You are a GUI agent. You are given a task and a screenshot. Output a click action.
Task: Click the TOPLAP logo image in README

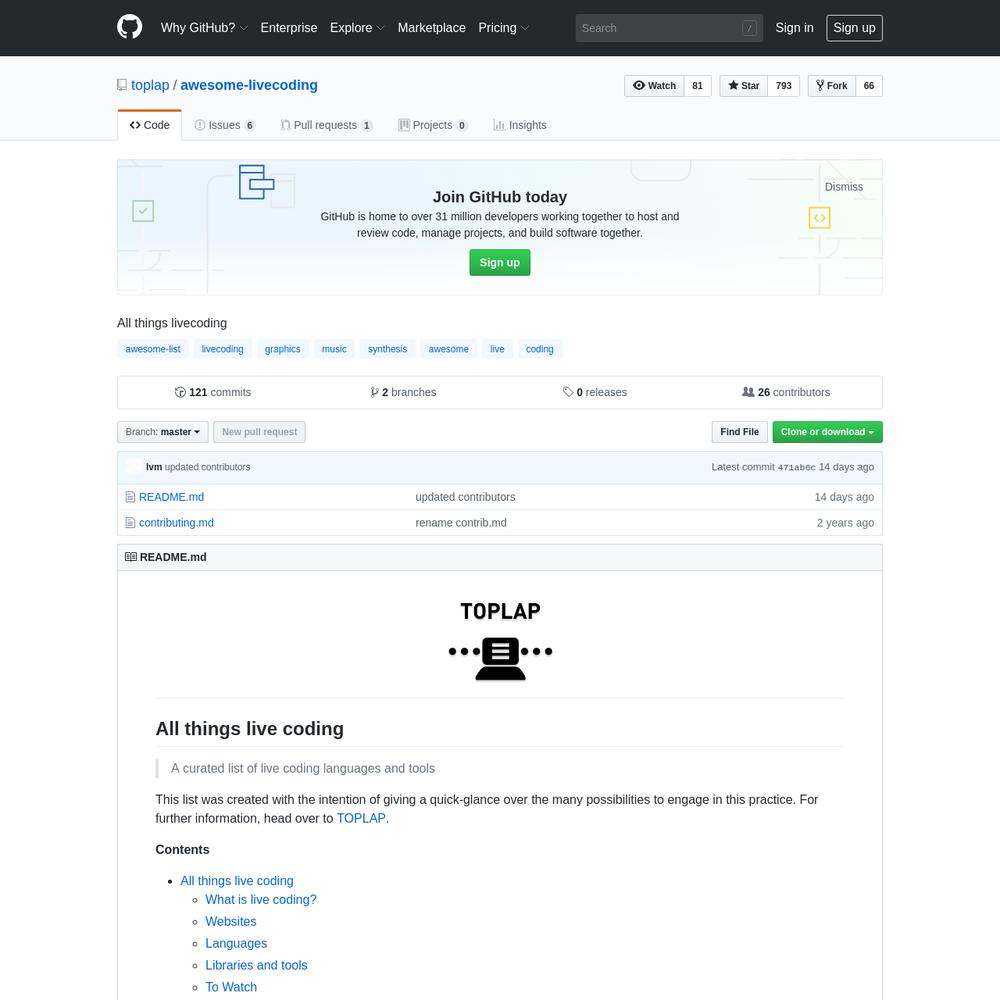pyautogui.click(x=500, y=640)
